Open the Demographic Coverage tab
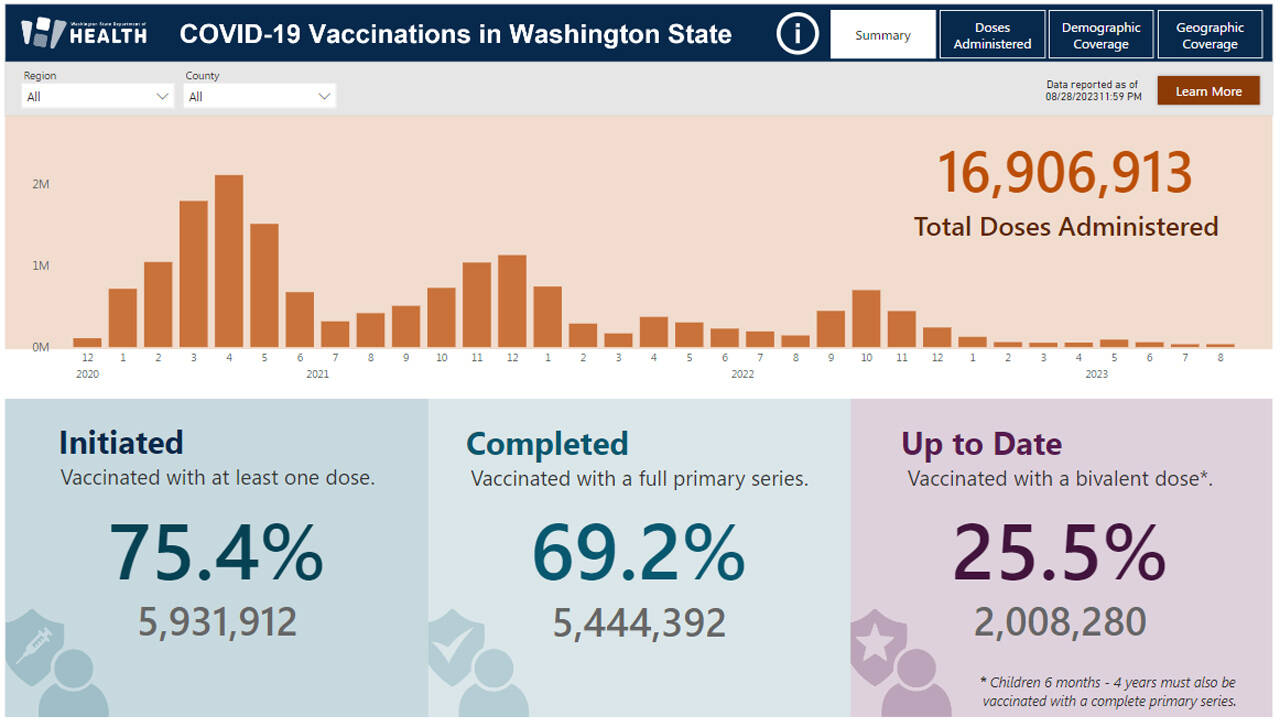Screen dimensions: 1280x727 pyautogui.click(x=1101, y=35)
